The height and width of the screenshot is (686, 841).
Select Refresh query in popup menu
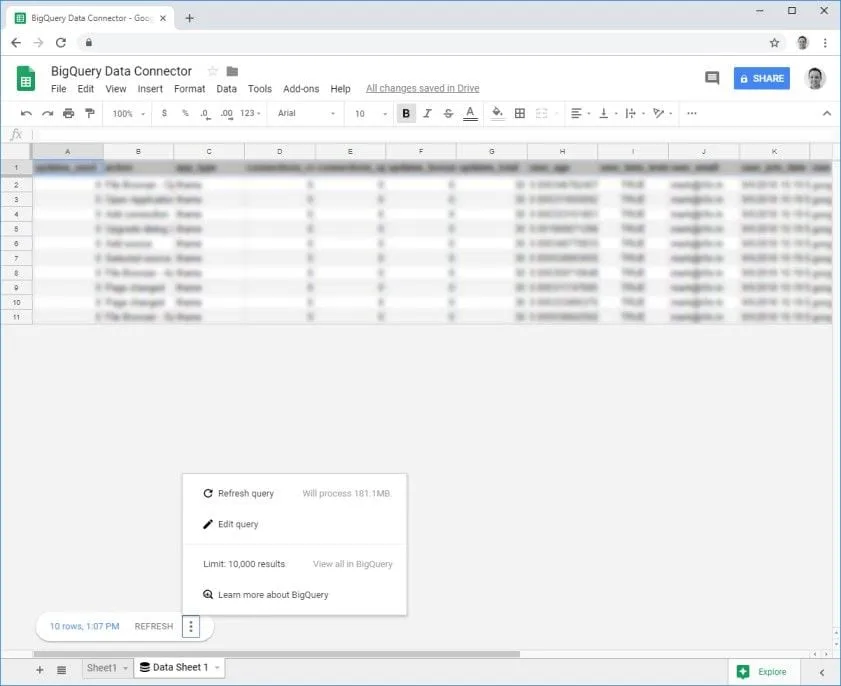pos(238,493)
